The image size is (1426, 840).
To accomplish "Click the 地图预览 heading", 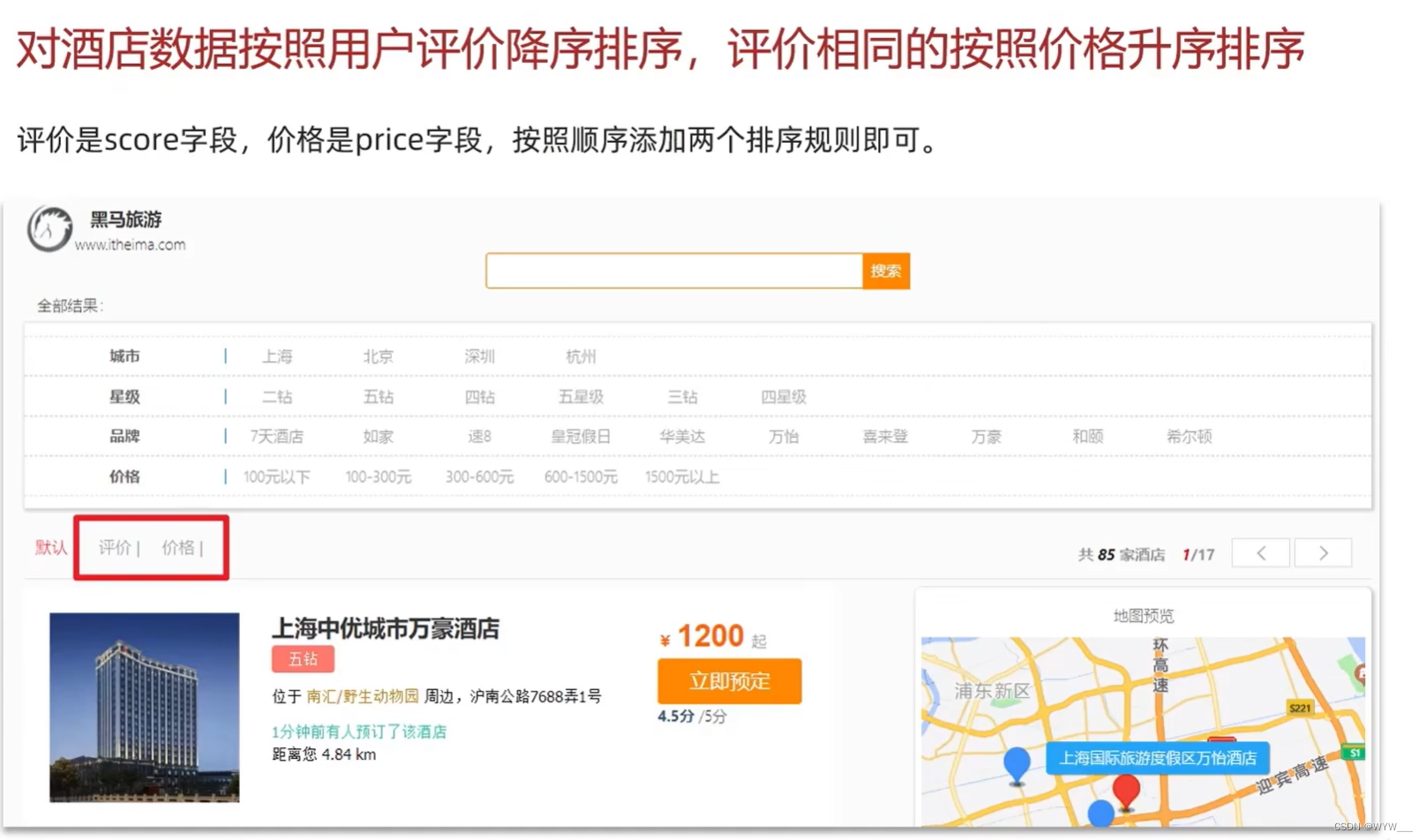I will coord(1144,616).
